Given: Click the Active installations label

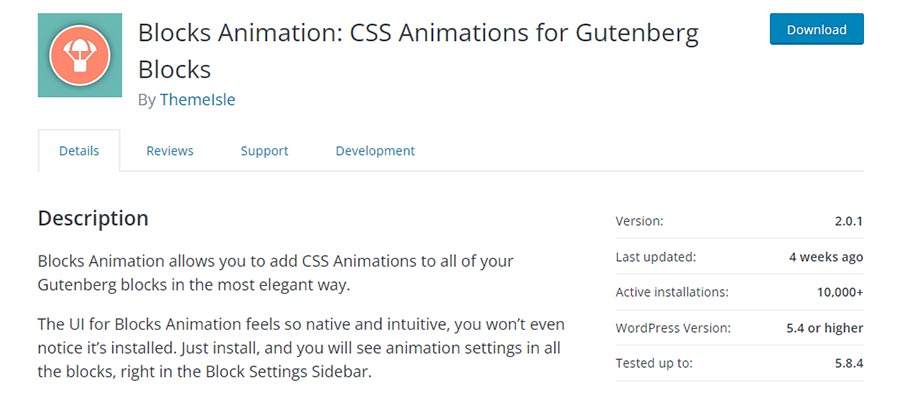Looking at the screenshot, I should point(672,292).
